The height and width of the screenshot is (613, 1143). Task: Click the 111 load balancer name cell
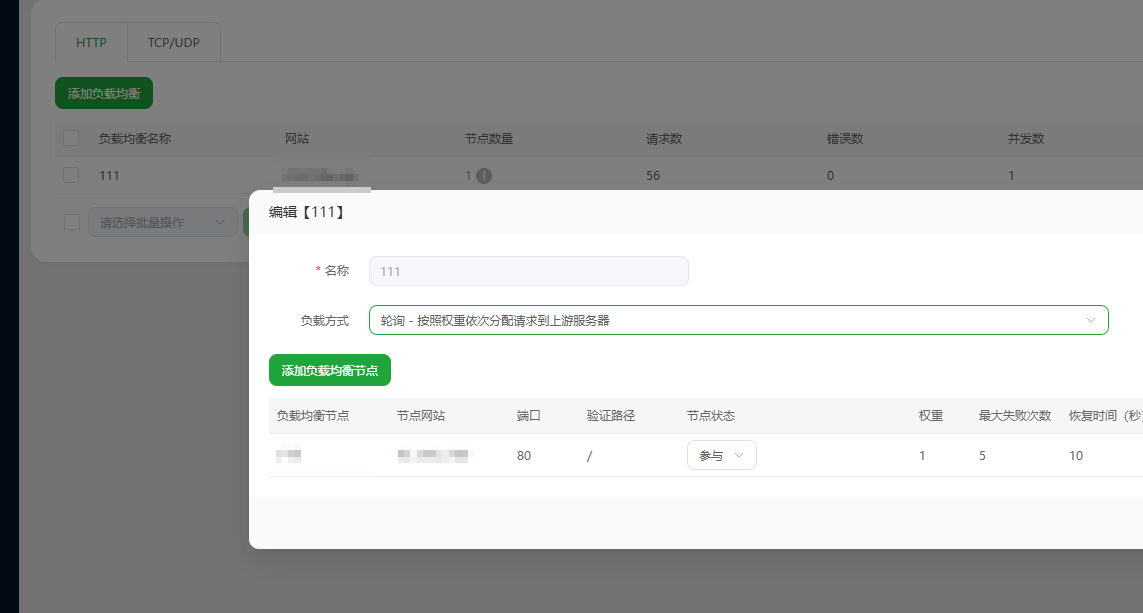pyautogui.click(x=109, y=176)
